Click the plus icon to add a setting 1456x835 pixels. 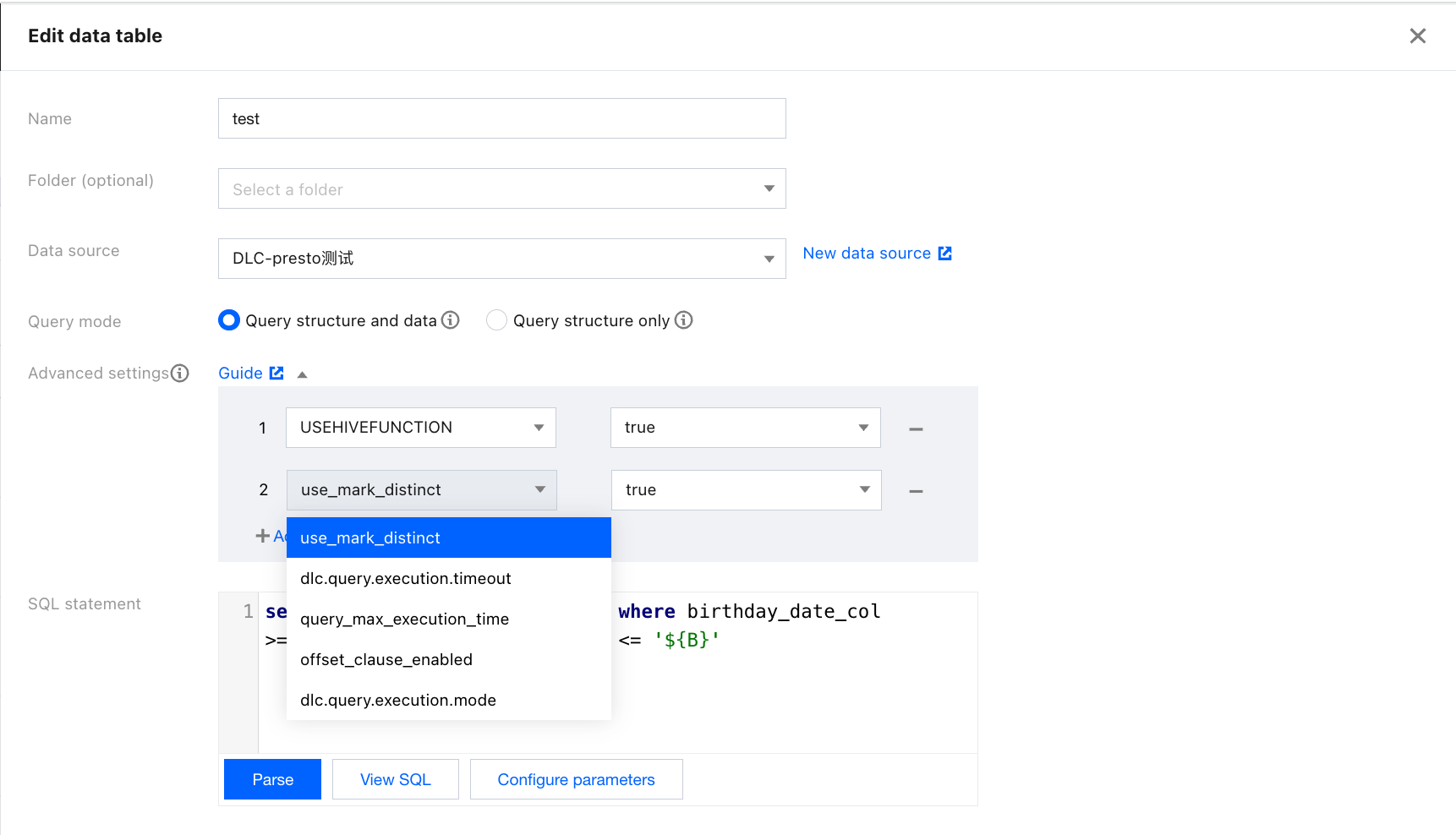pyautogui.click(x=263, y=536)
